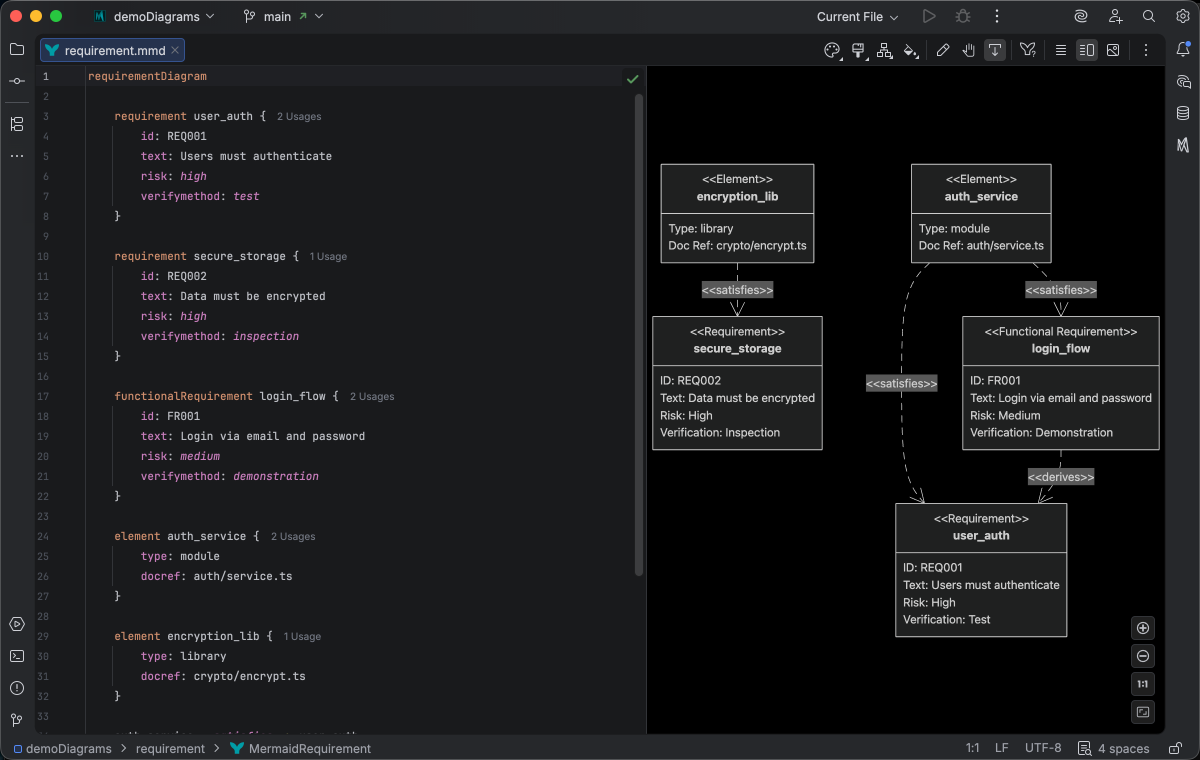Open Search Everywhere magnifier
The width and height of the screenshot is (1200, 760).
coord(1149,16)
